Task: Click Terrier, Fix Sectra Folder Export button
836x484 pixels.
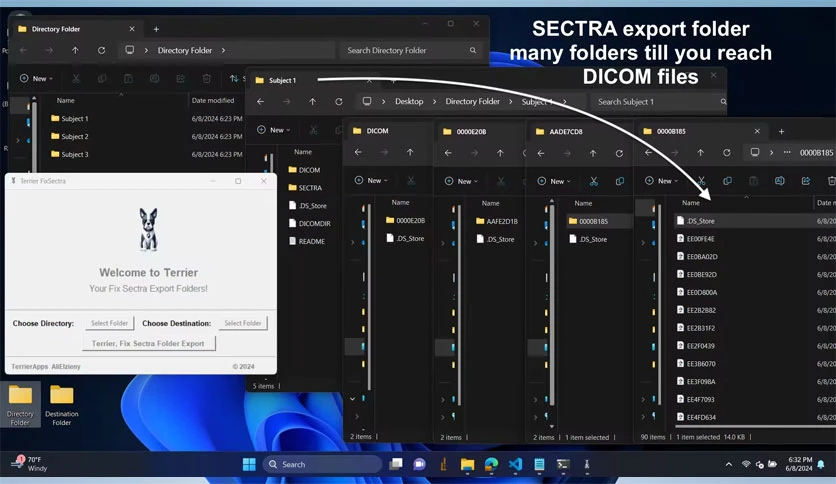Action: pos(148,343)
